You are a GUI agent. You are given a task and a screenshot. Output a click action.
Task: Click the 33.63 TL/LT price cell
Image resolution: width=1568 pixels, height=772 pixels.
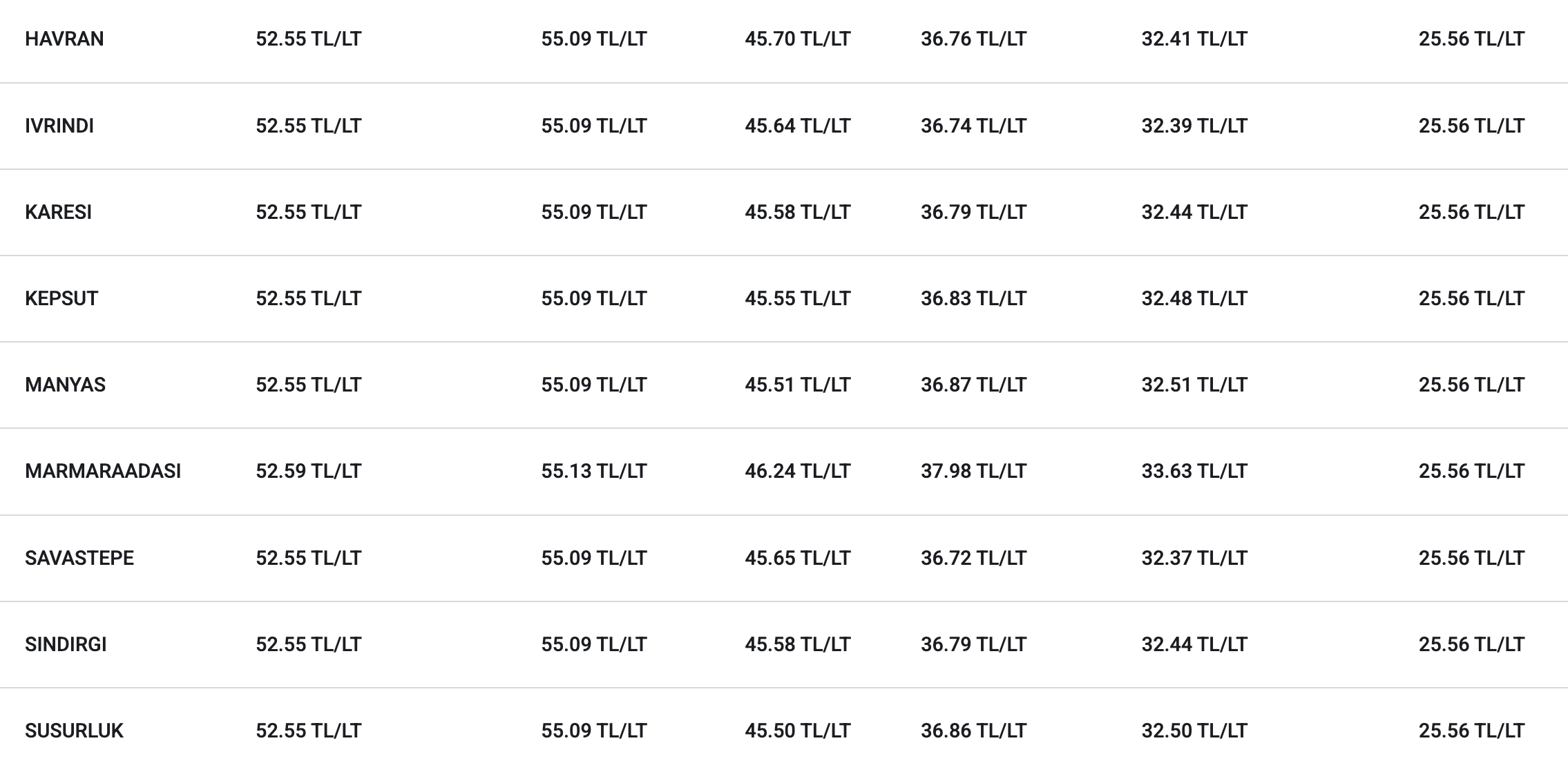[x=1194, y=471]
